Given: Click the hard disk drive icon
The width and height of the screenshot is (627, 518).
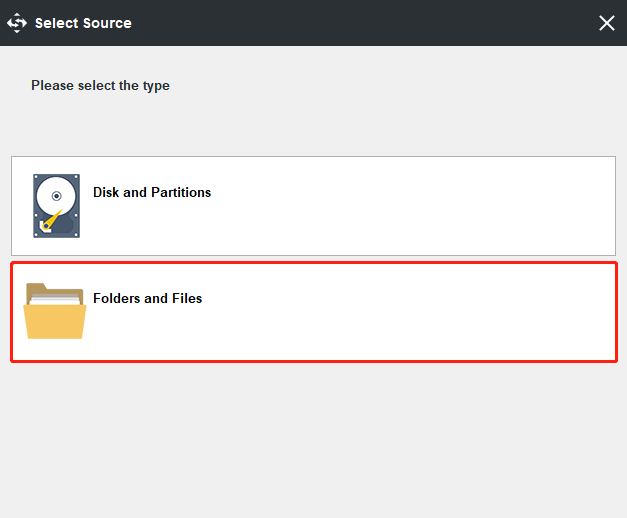Looking at the screenshot, I should pos(56,205).
